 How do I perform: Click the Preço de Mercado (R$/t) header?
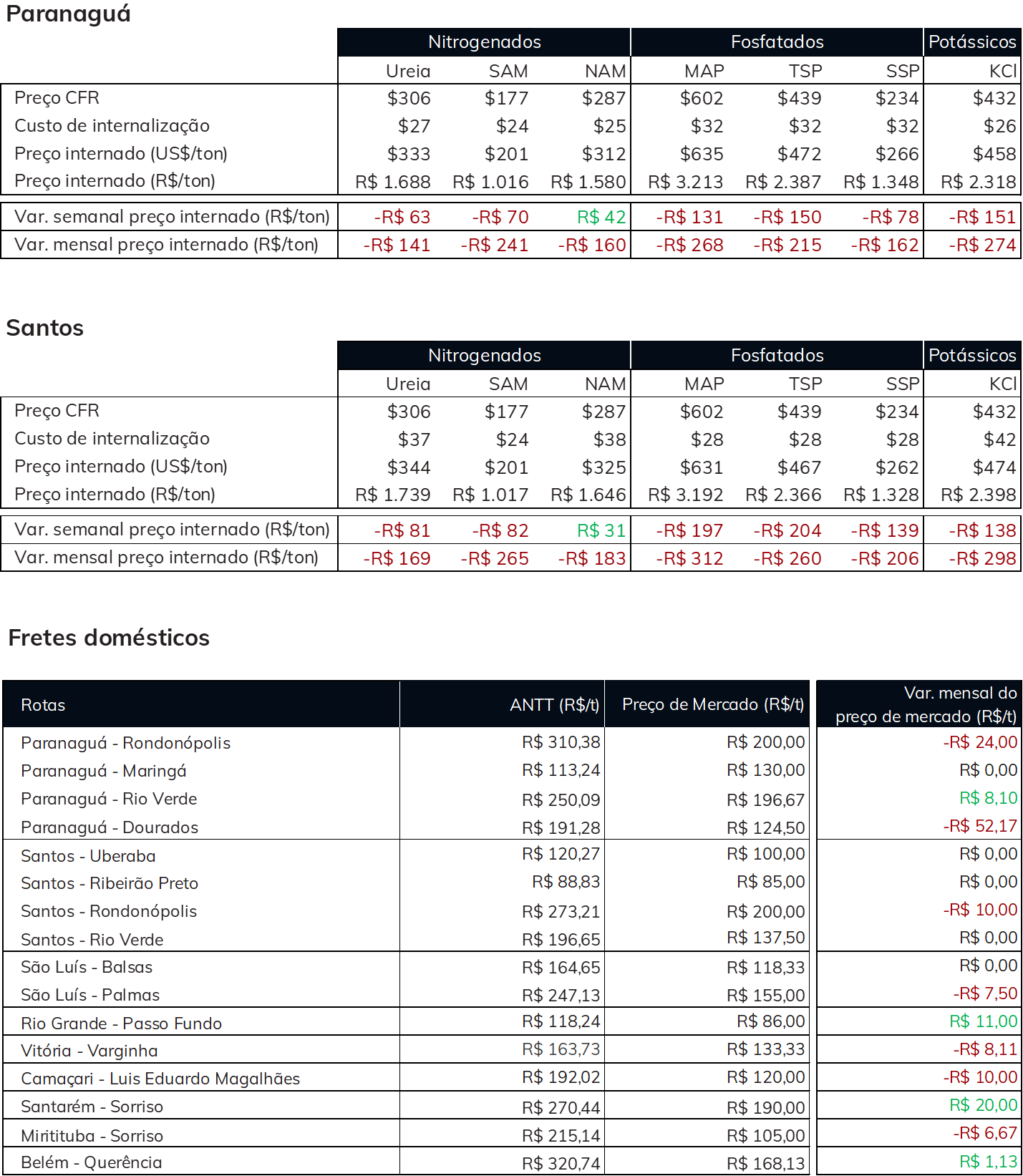tap(713, 704)
